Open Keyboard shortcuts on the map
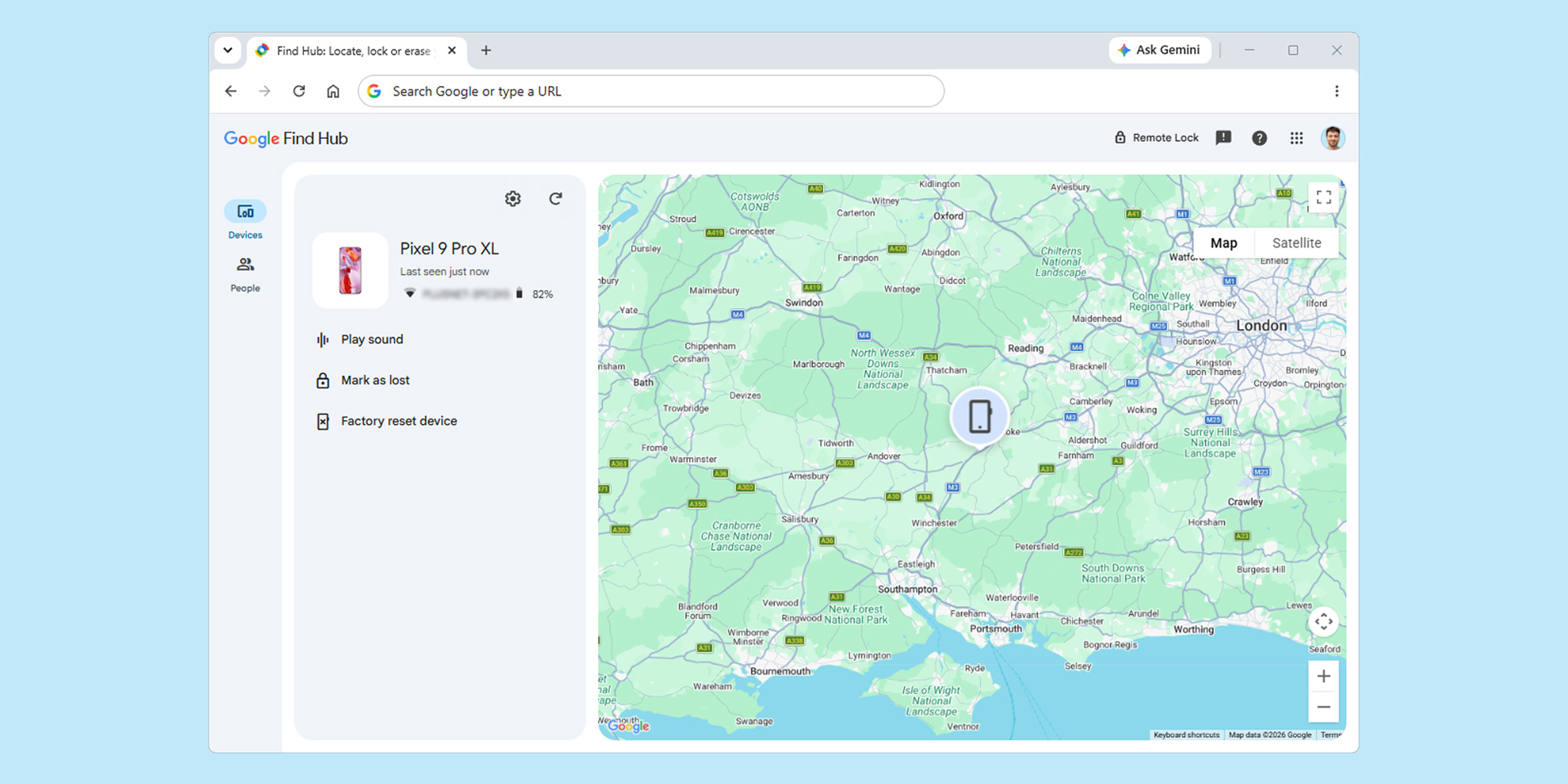 point(1186,735)
